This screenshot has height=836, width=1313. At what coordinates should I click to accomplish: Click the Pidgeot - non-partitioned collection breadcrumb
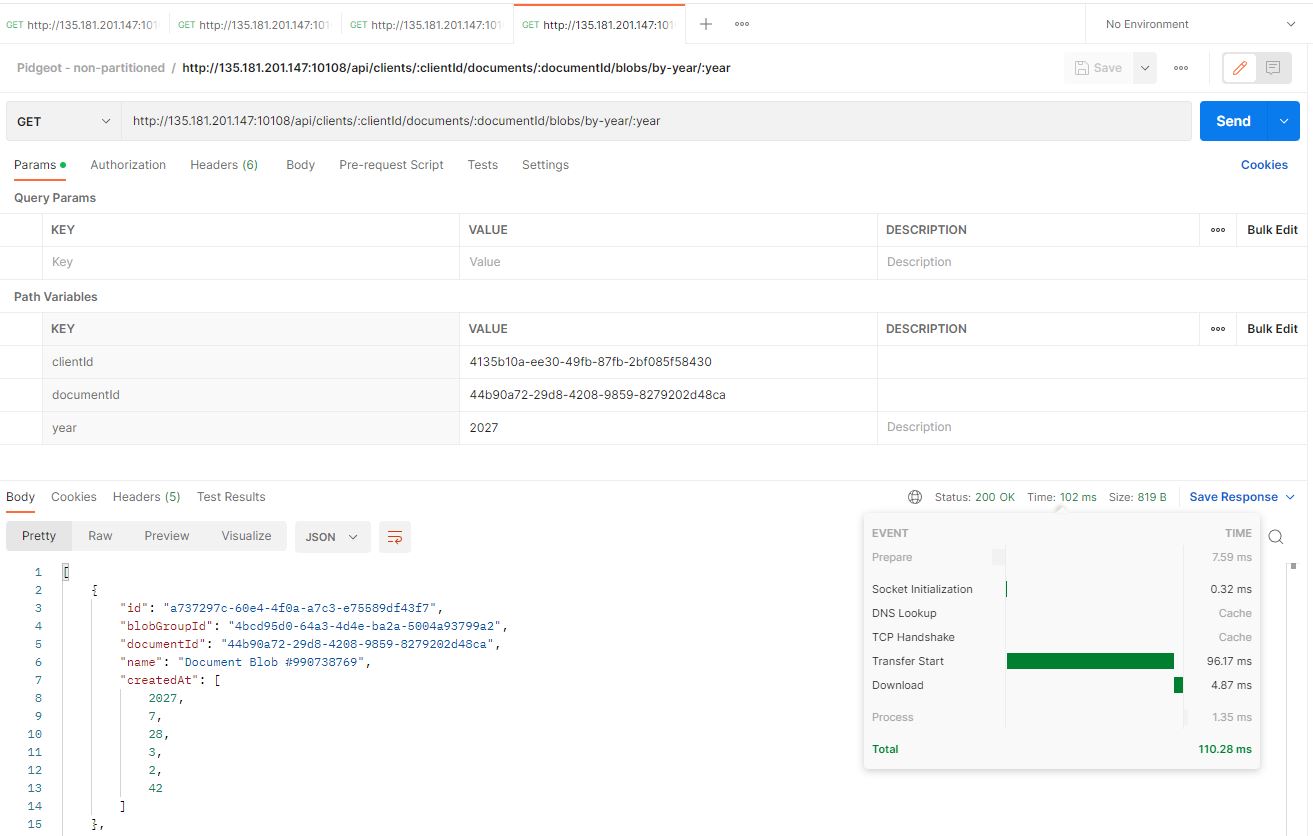pos(91,68)
